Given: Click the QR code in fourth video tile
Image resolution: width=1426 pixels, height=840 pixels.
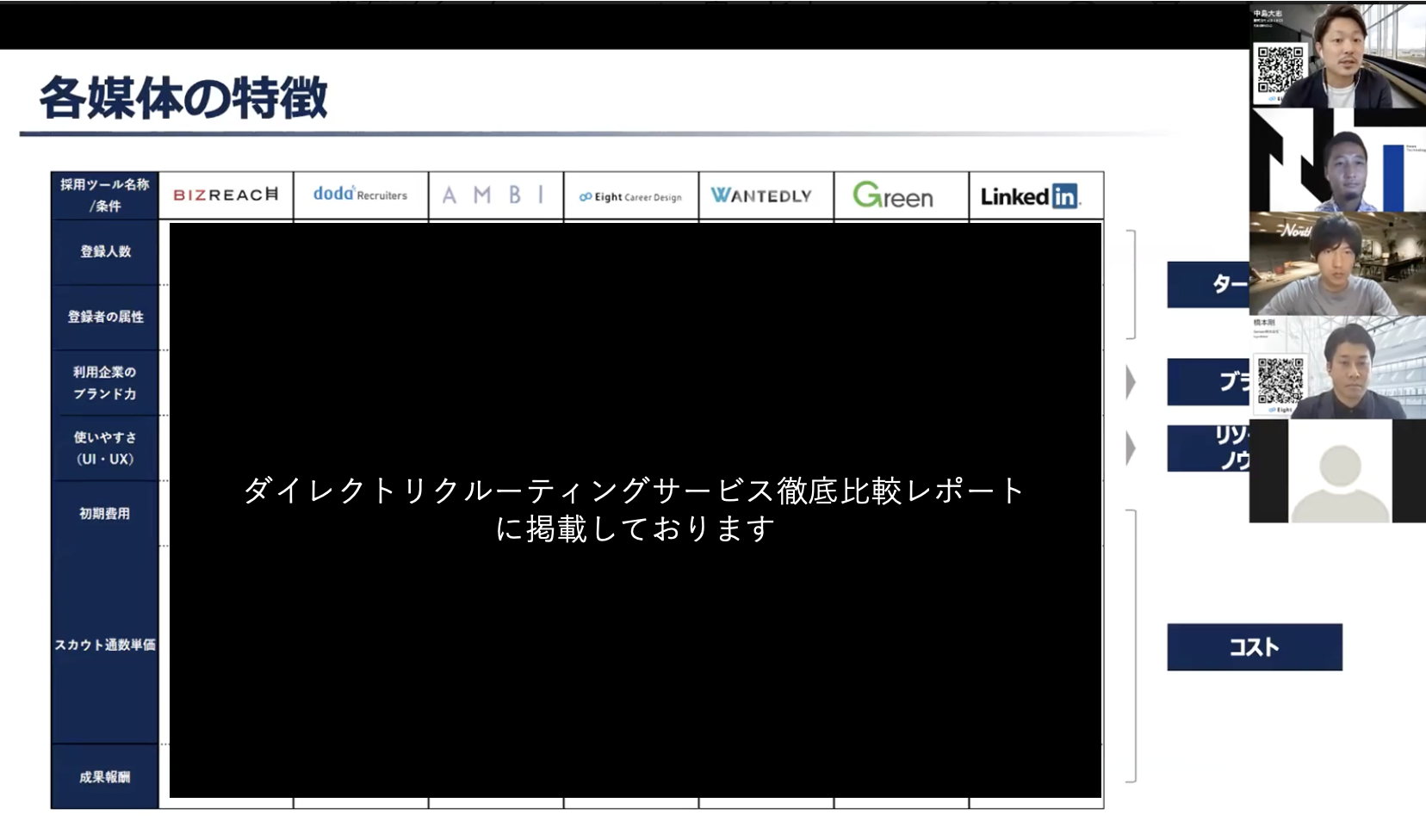Looking at the screenshot, I should pyautogui.click(x=1280, y=380).
